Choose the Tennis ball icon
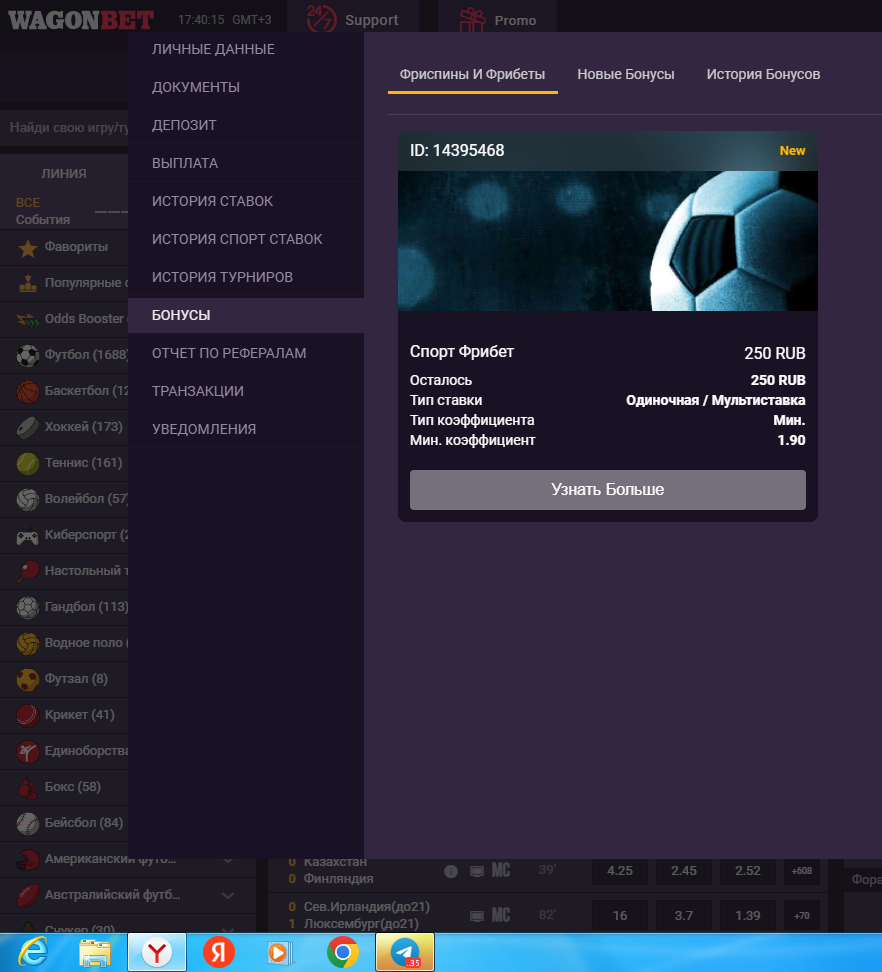The image size is (882, 972). click(x=28, y=463)
